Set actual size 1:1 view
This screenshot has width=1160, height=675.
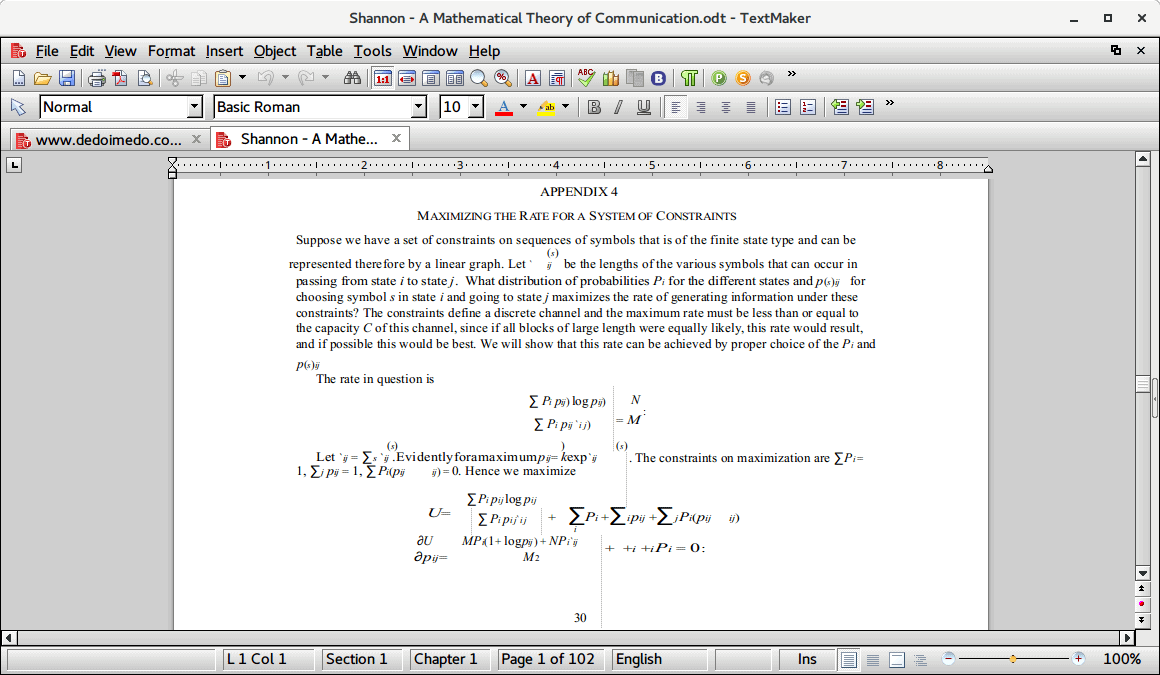pyautogui.click(x=382, y=78)
